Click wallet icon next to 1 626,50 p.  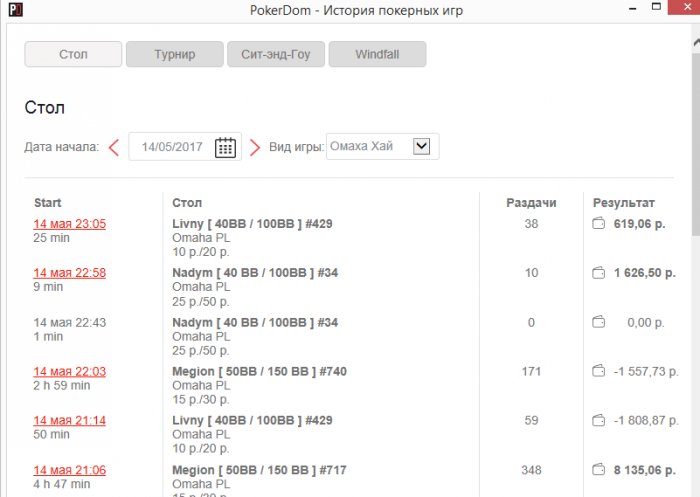(598, 272)
